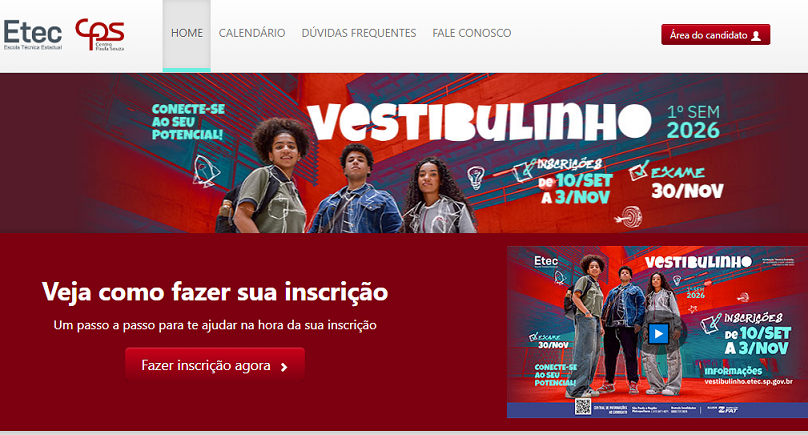Open the HOME tab
The height and width of the screenshot is (435, 808).
(187, 34)
